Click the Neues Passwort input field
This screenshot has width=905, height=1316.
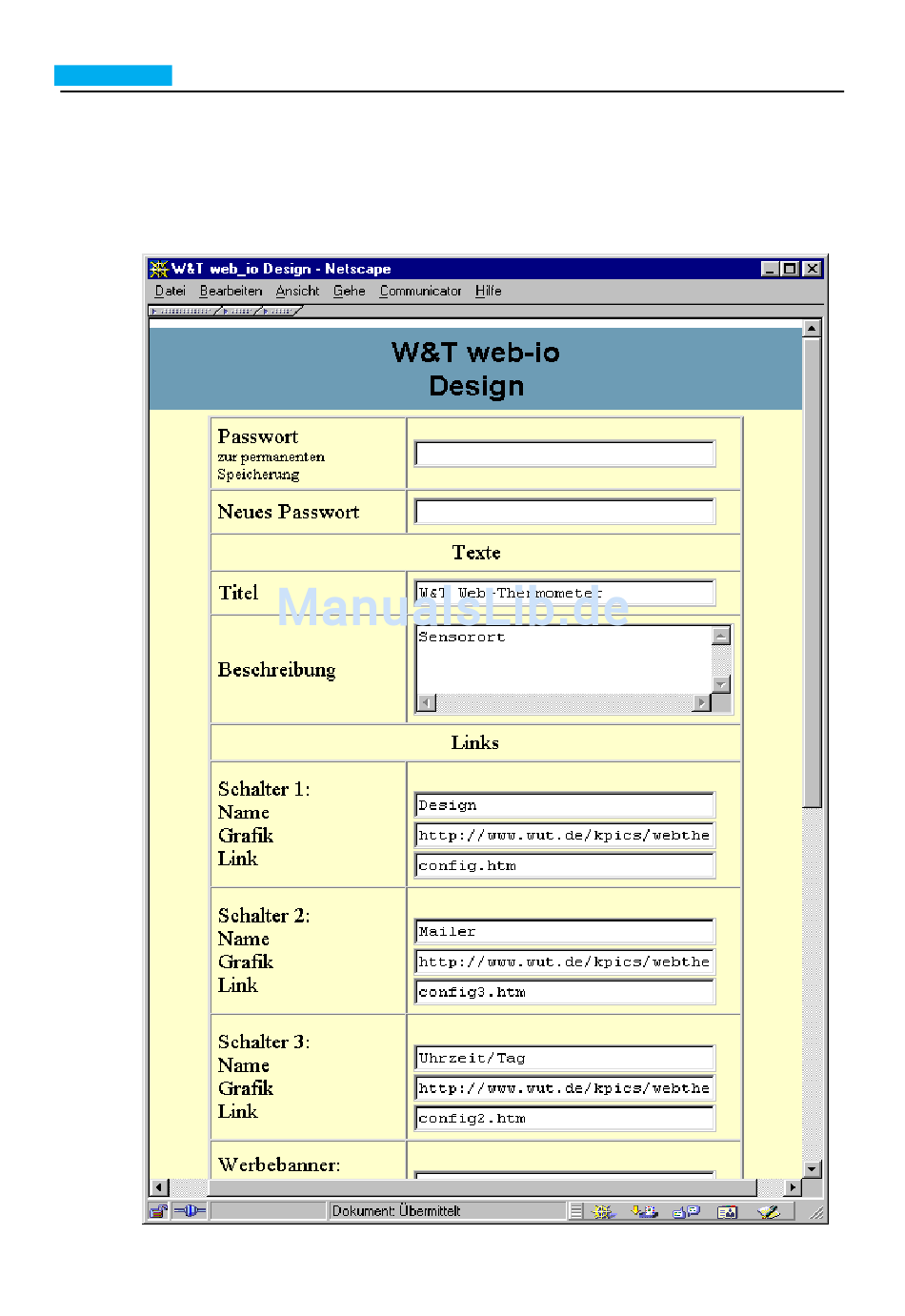click(565, 512)
